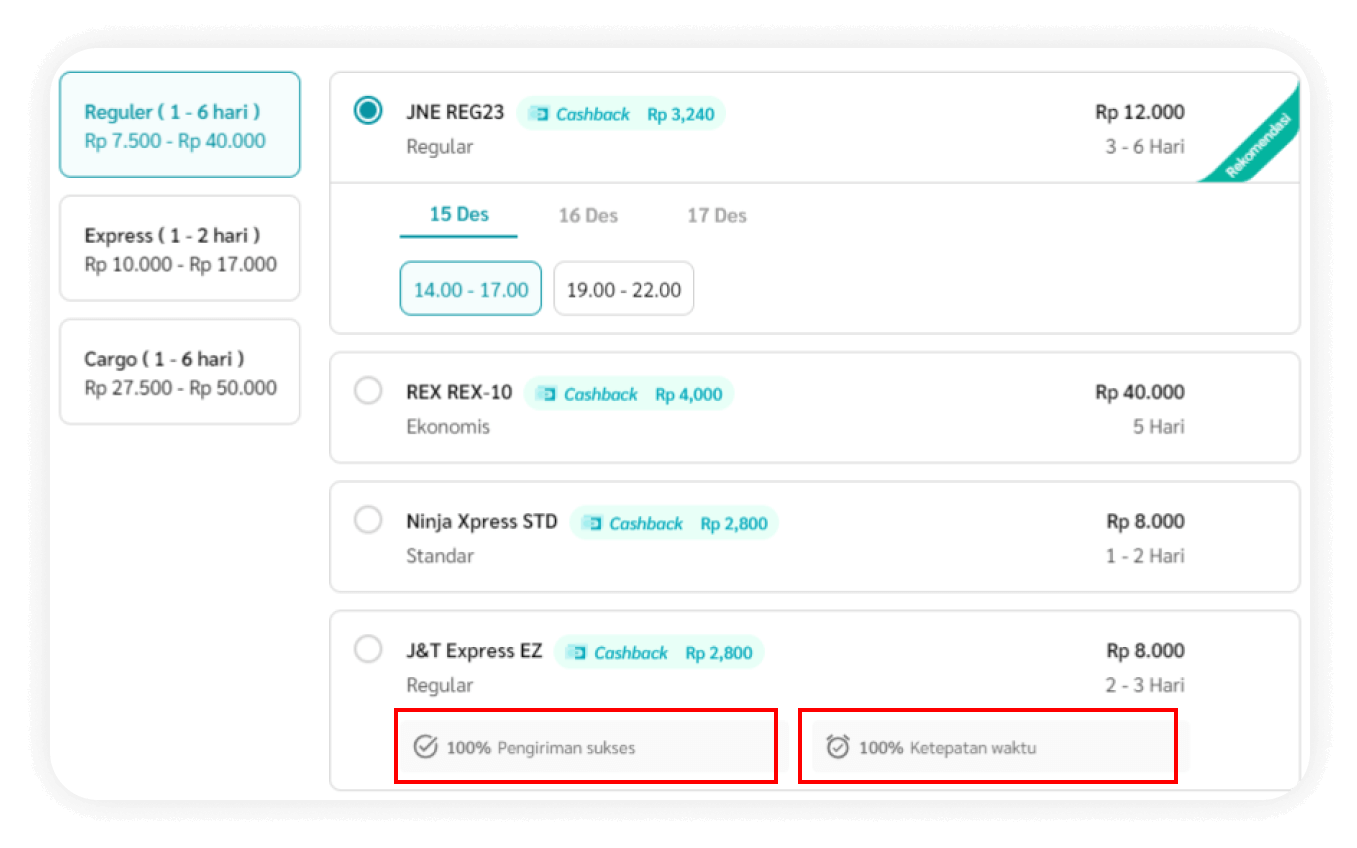
Task: Click the Rp 8.000 price of Ninja Xpress
Action: coord(1146,521)
